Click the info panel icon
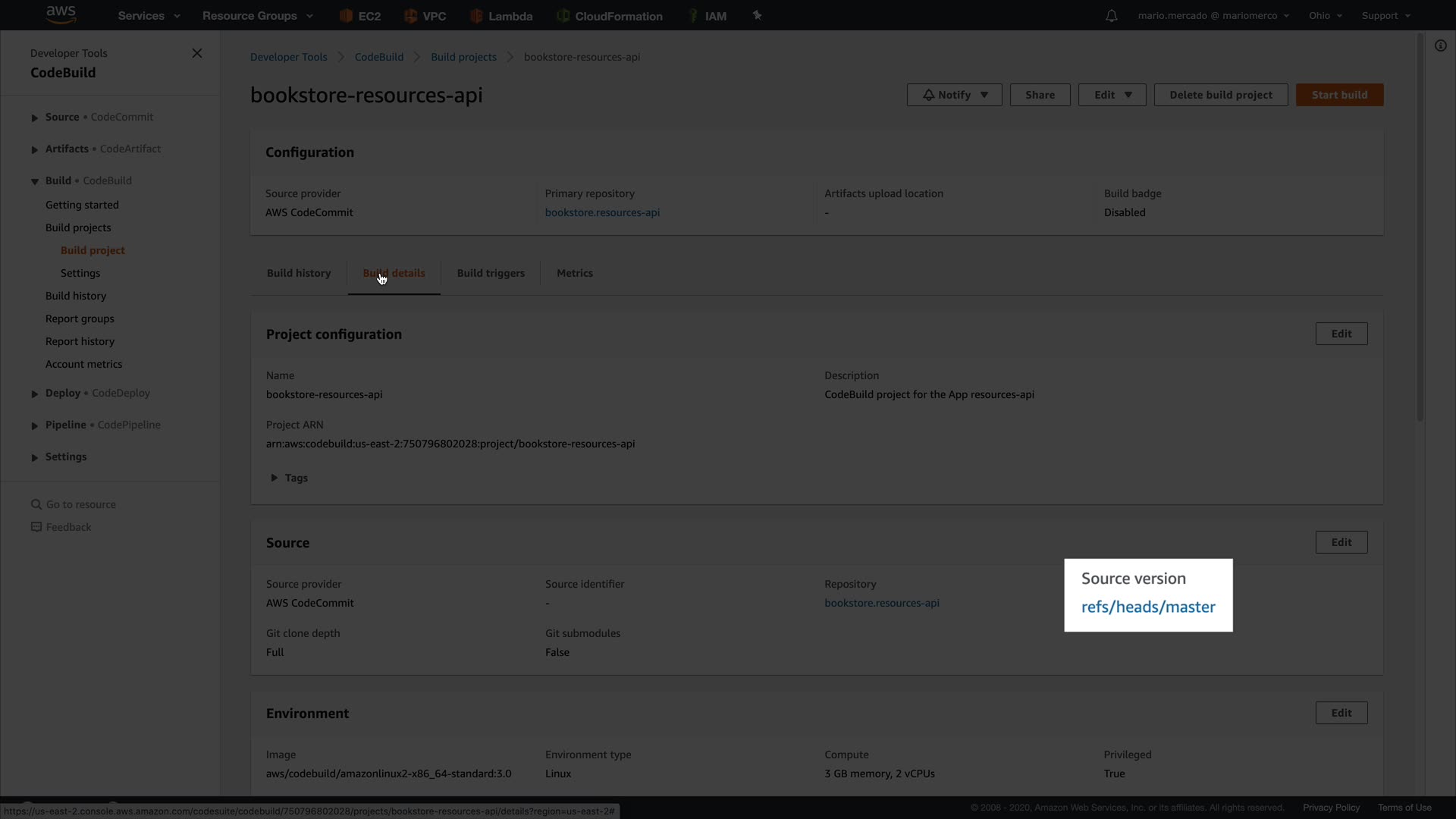Viewport: 1456px width, 819px height. pos(1440,45)
